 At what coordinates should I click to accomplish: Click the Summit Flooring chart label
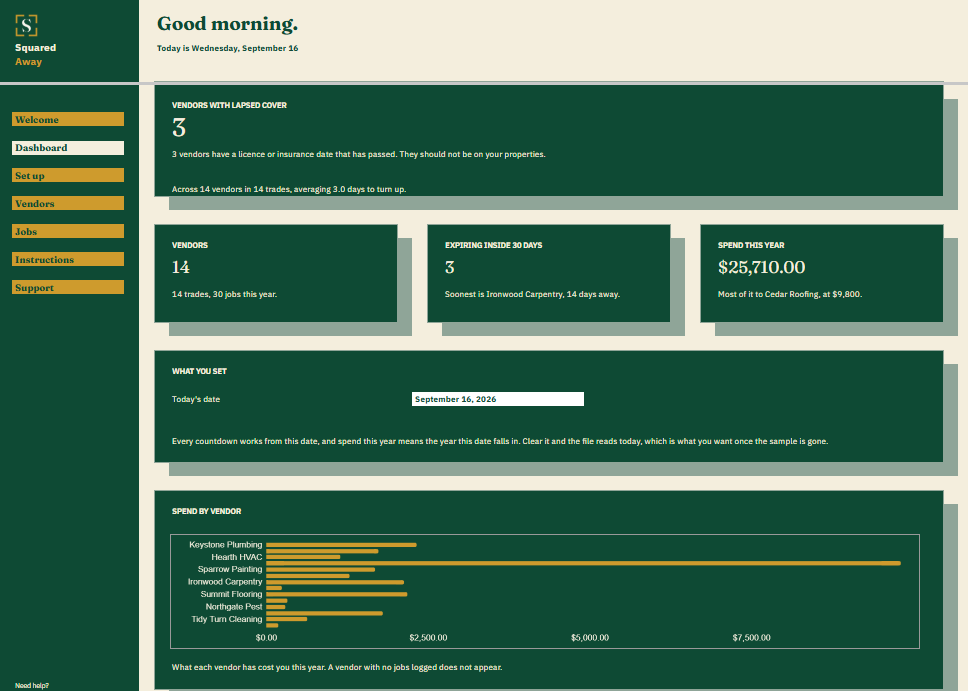[x=231, y=594]
